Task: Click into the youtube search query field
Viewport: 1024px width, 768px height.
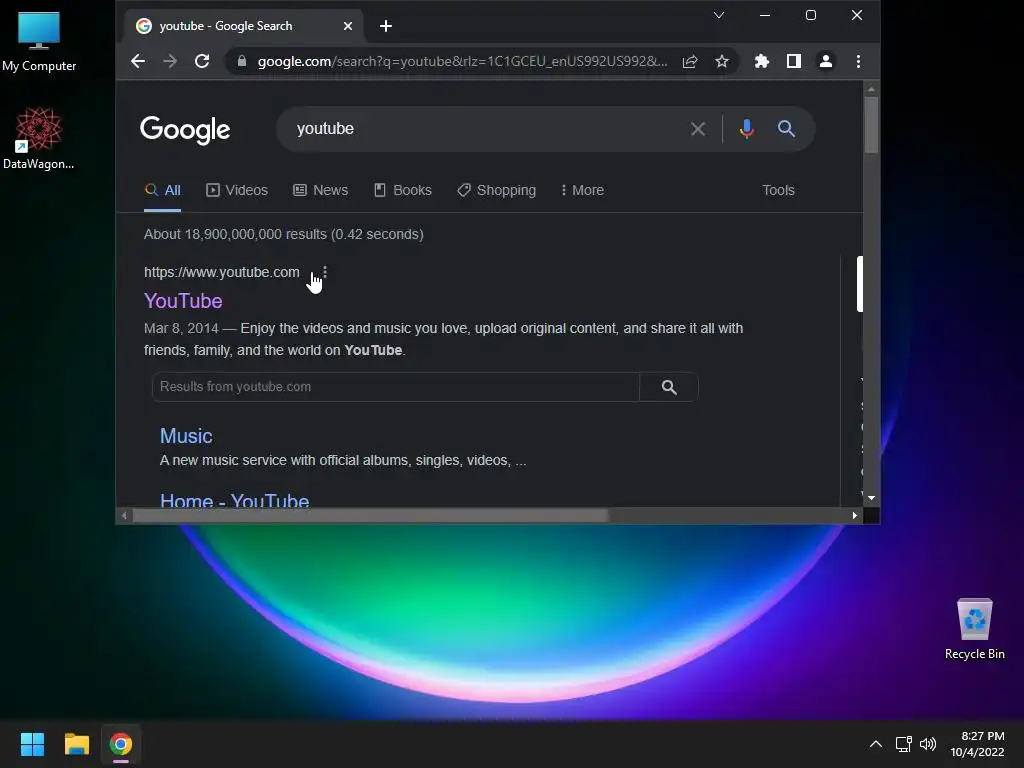Action: [483, 129]
